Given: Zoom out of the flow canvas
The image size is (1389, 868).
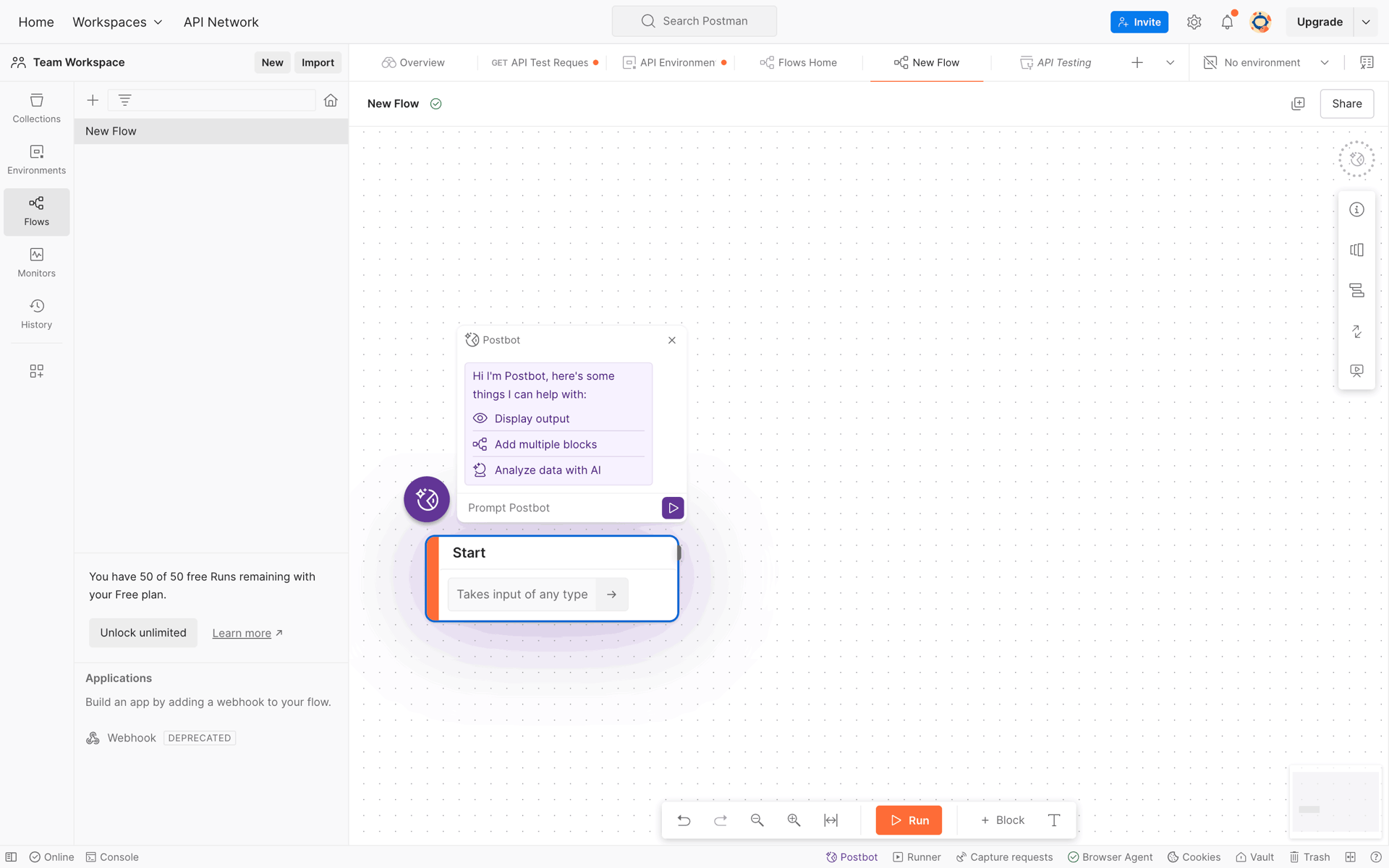Looking at the screenshot, I should pyautogui.click(x=757, y=820).
